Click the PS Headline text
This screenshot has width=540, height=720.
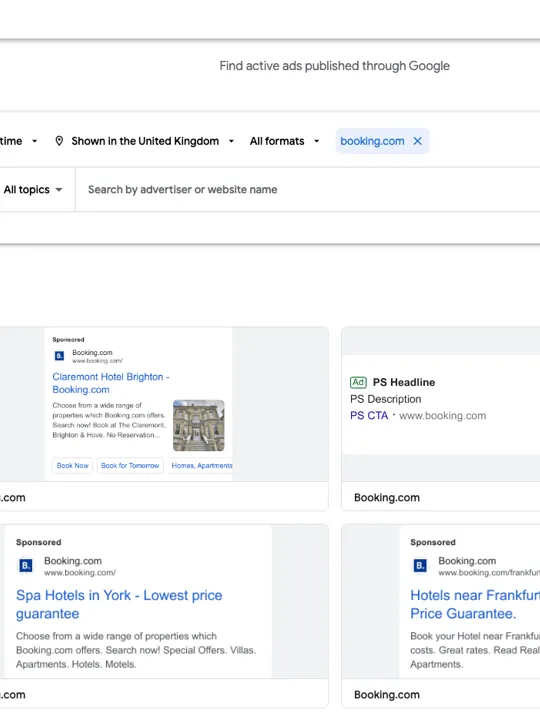coord(404,382)
